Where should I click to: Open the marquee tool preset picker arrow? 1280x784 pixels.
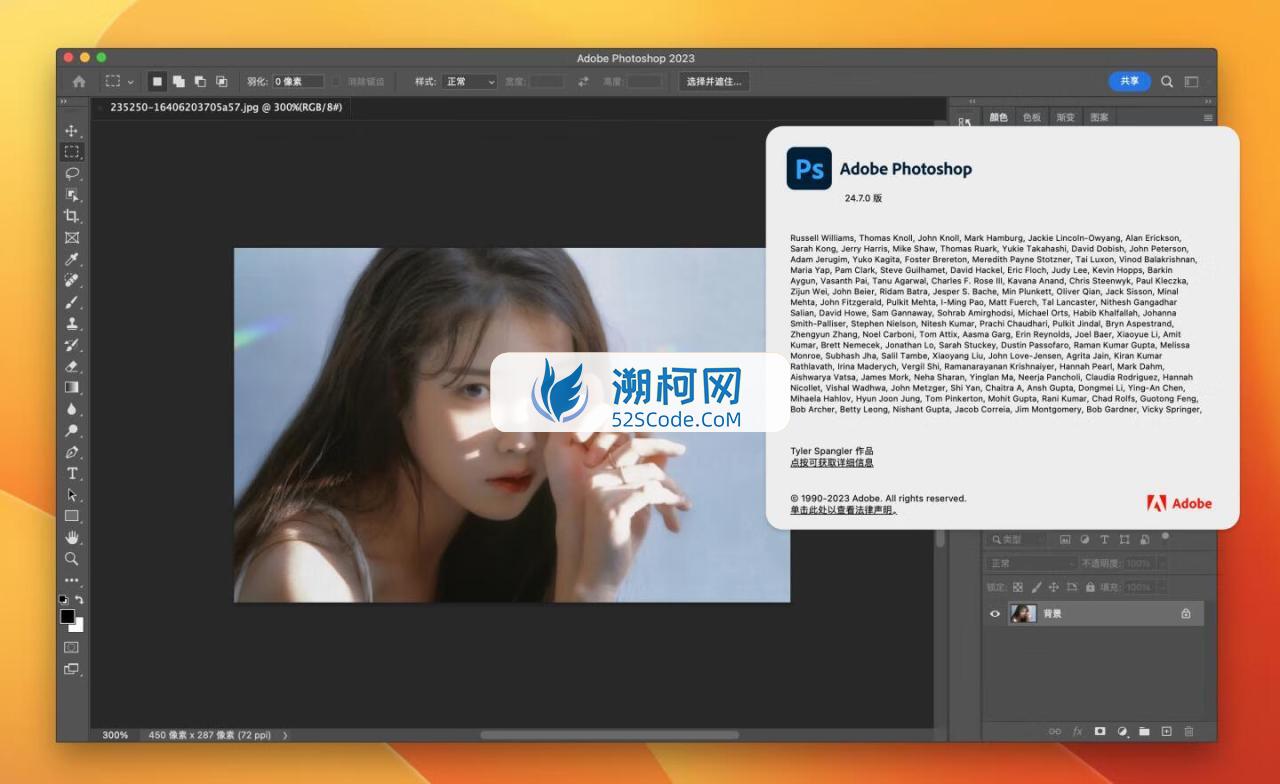coord(131,81)
